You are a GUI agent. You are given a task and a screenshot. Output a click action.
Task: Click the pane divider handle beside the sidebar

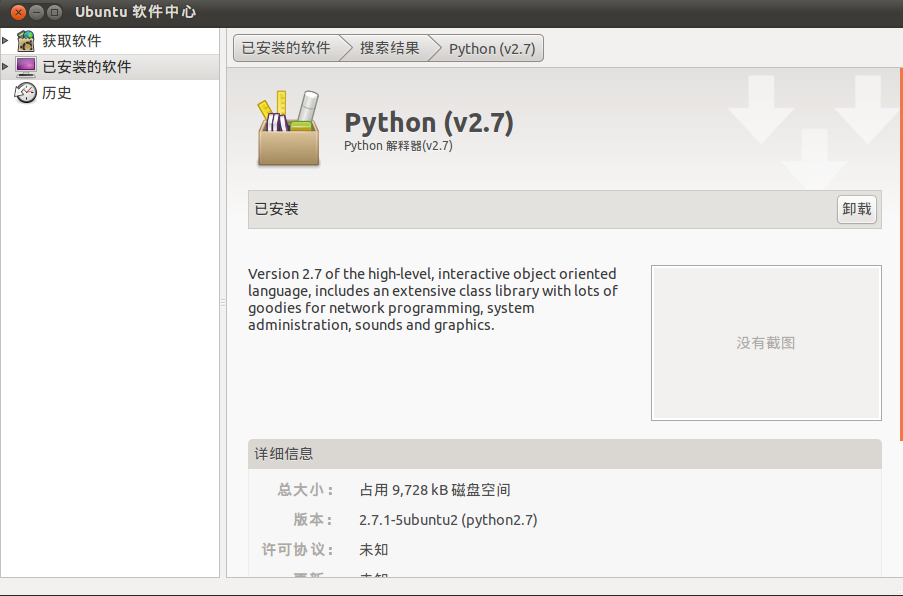coord(223,302)
